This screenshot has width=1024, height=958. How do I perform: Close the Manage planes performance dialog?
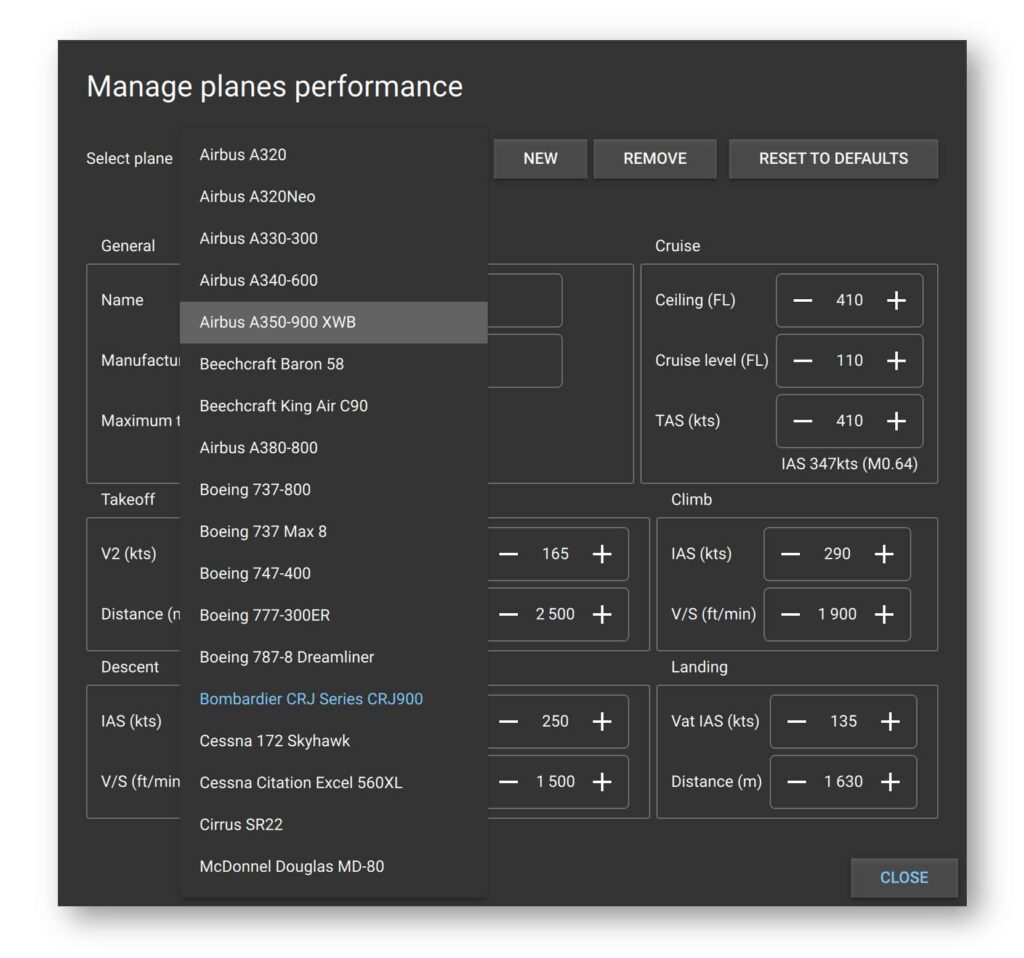[904, 878]
